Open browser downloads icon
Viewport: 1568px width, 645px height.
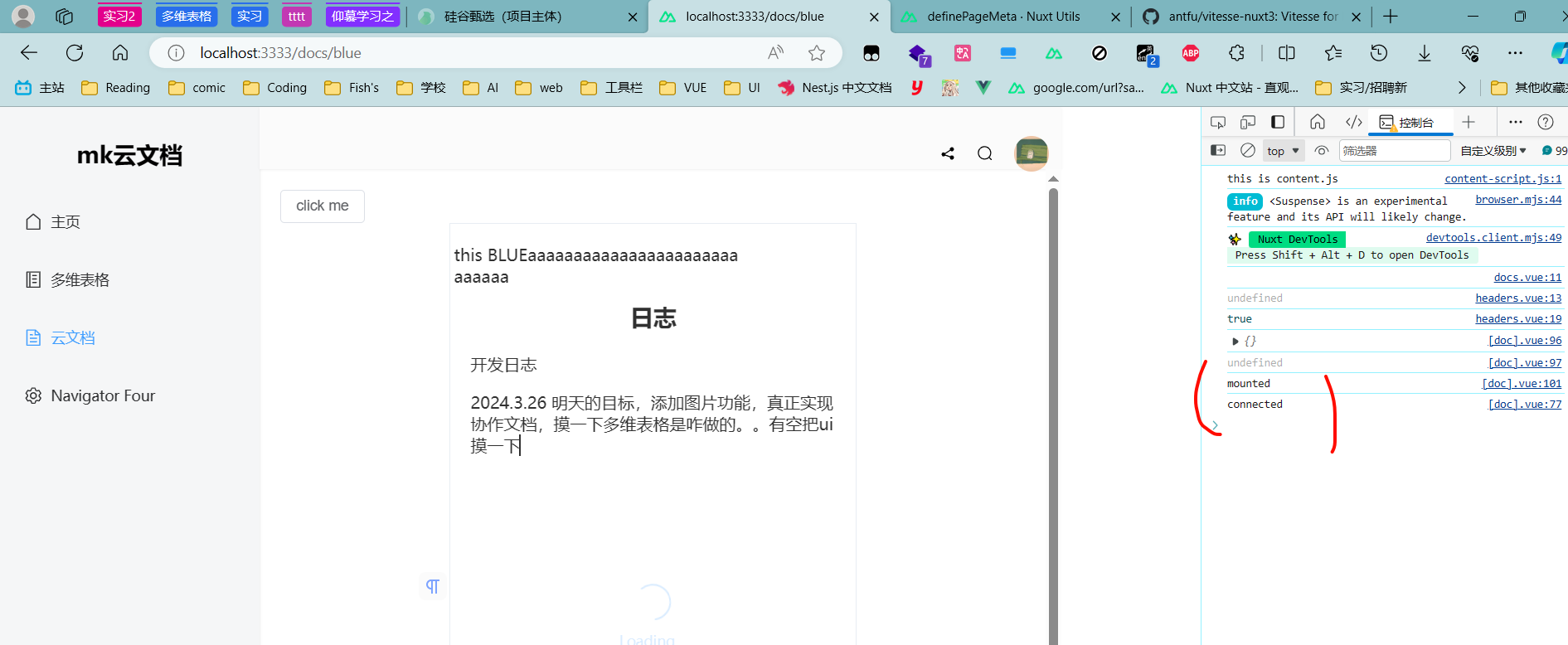[1424, 53]
